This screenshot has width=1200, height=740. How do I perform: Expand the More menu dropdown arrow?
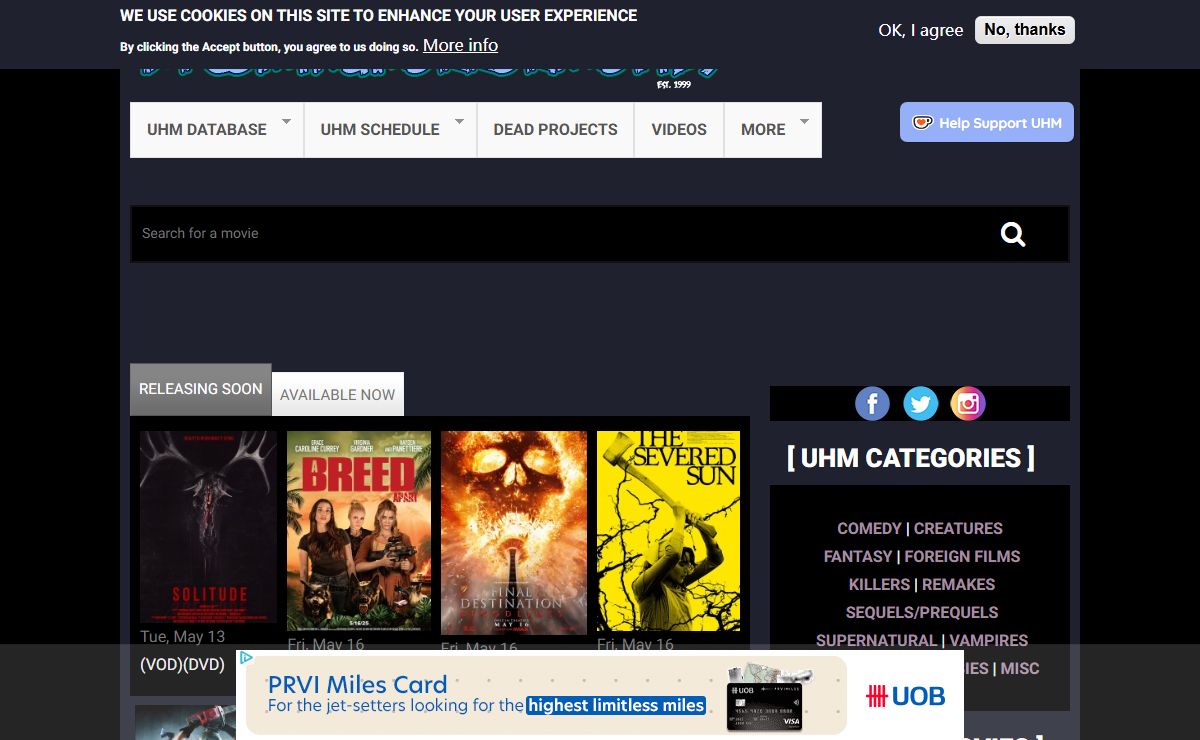(x=804, y=121)
